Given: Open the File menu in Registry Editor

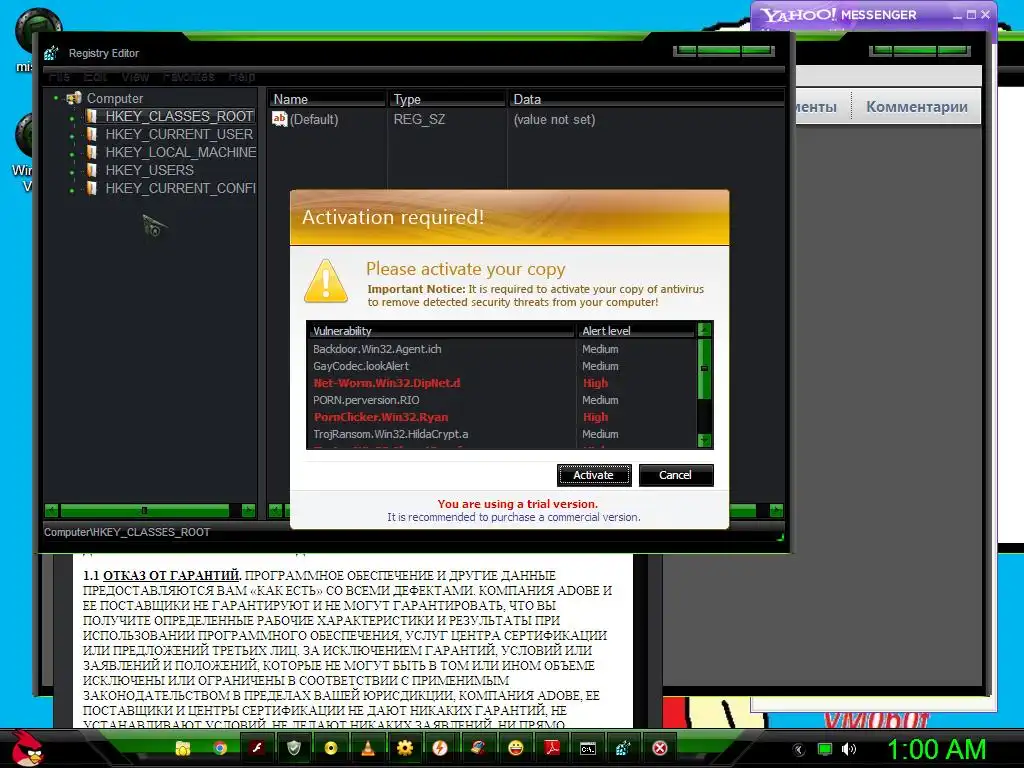Looking at the screenshot, I should (x=59, y=76).
